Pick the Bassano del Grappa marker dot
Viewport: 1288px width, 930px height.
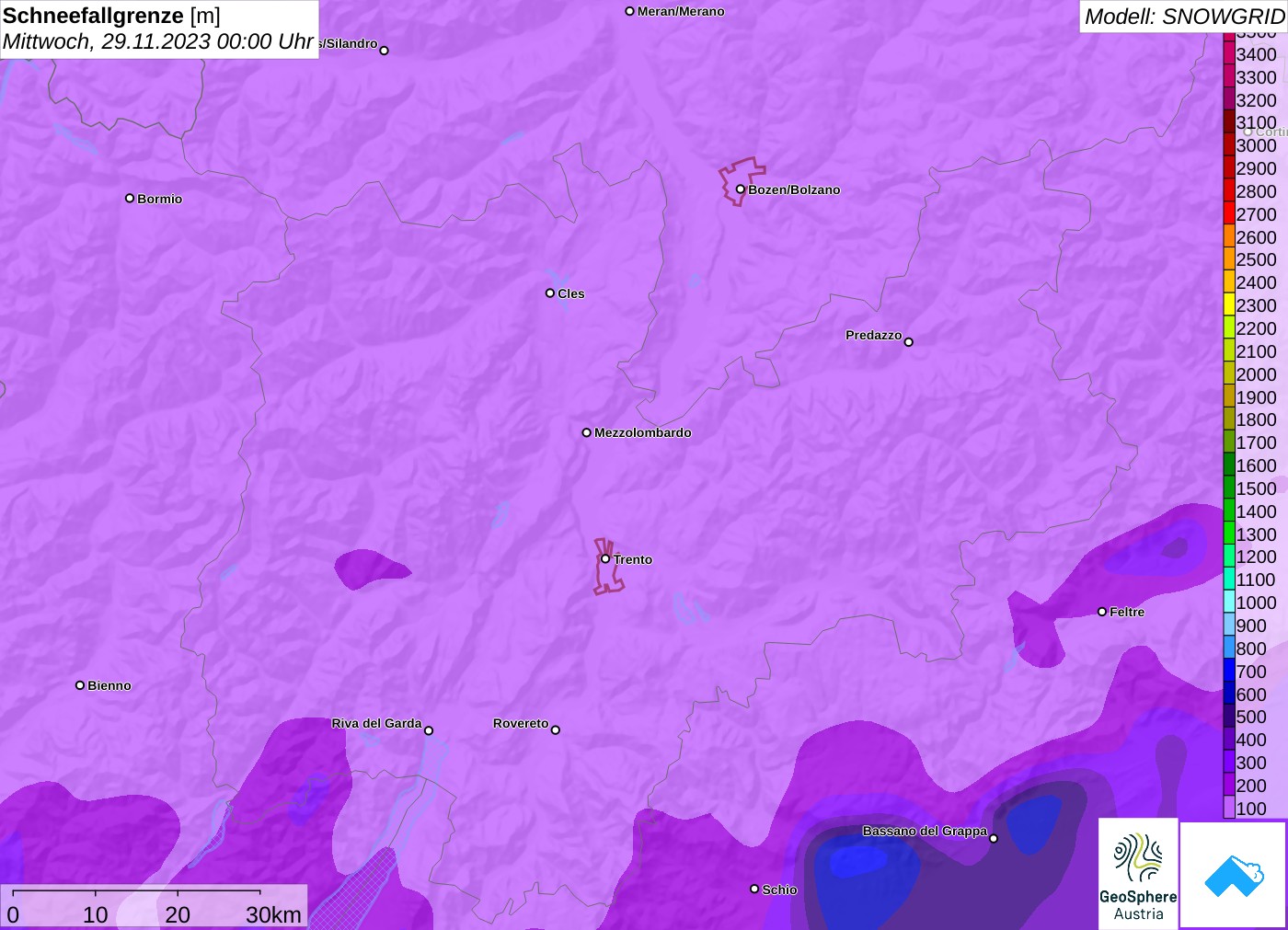coord(994,838)
